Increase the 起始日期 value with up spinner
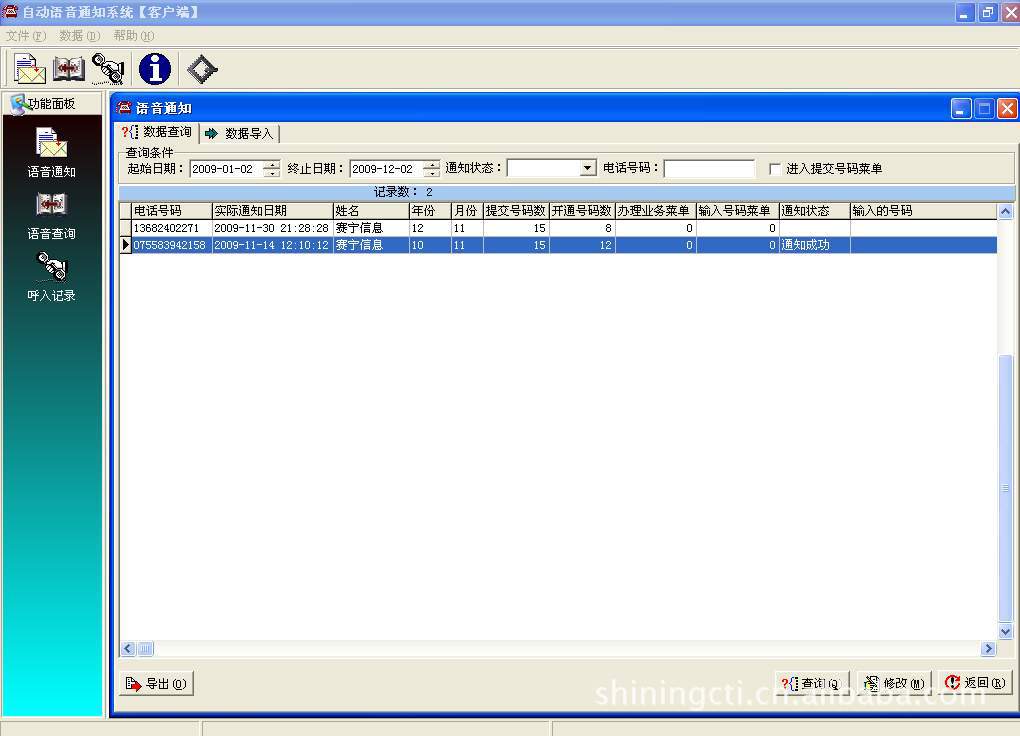This screenshot has height=736, width=1020. tap(272, 165)
